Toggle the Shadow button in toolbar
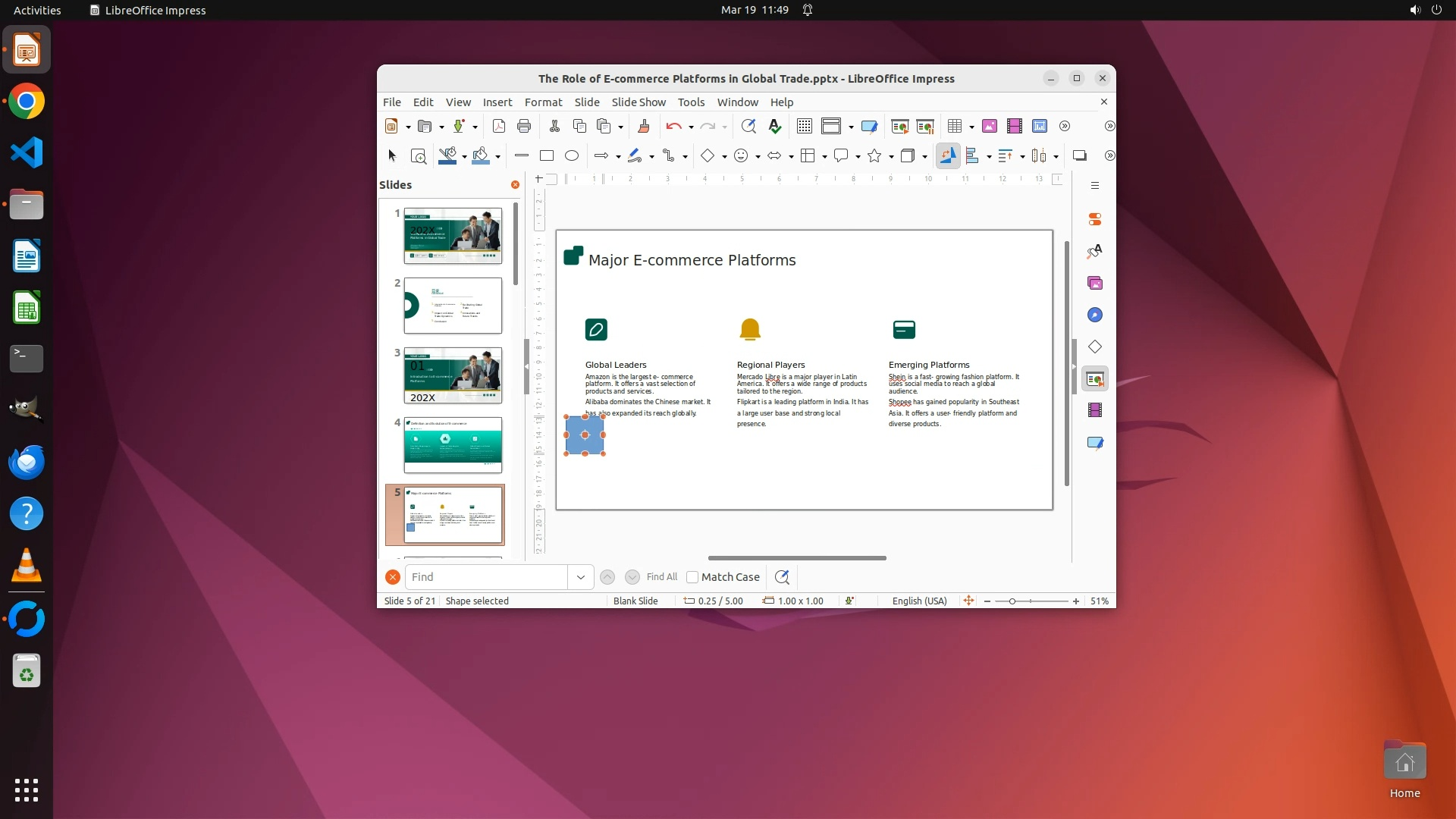Viewport: 1456px width, 819px height. [x=1079, y=156]
